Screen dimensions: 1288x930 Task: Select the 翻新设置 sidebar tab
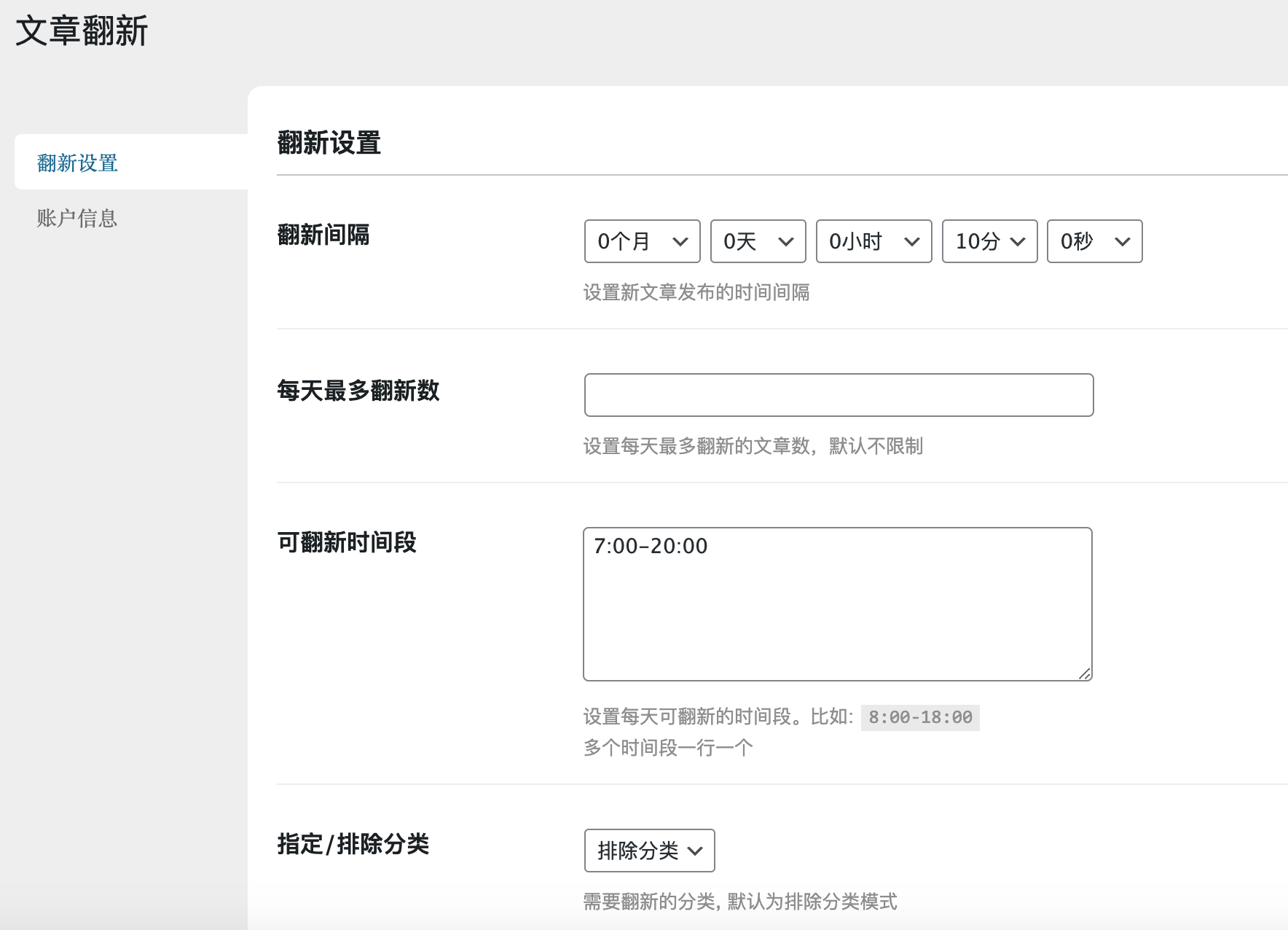76,163
